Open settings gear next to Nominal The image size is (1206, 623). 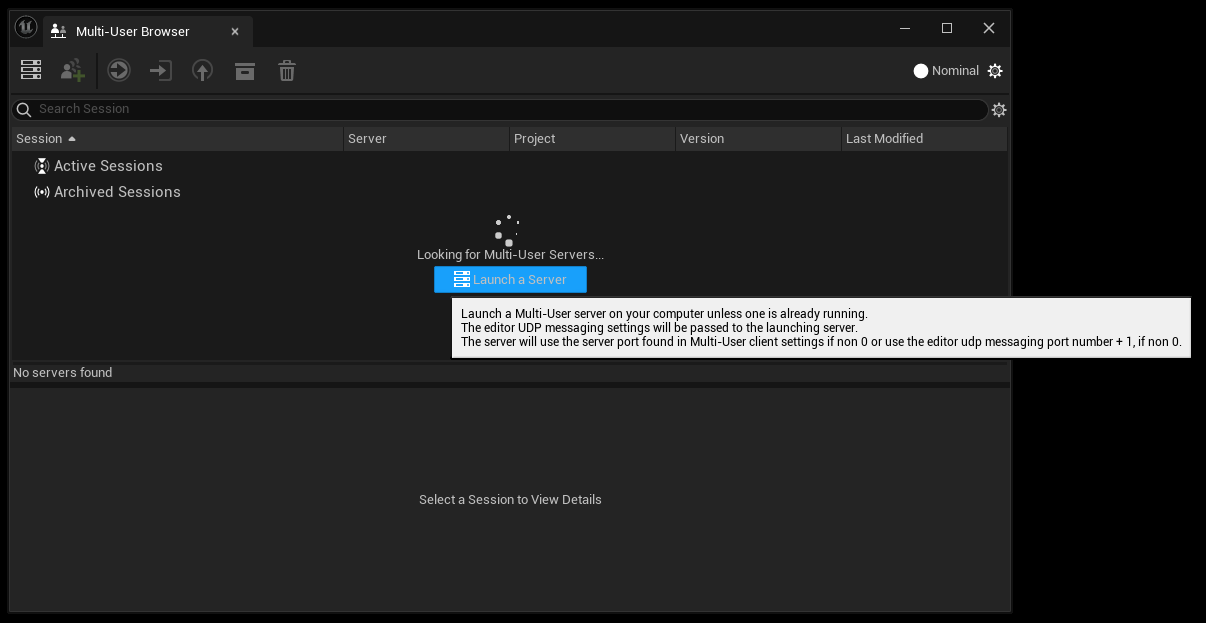[995, 71]
